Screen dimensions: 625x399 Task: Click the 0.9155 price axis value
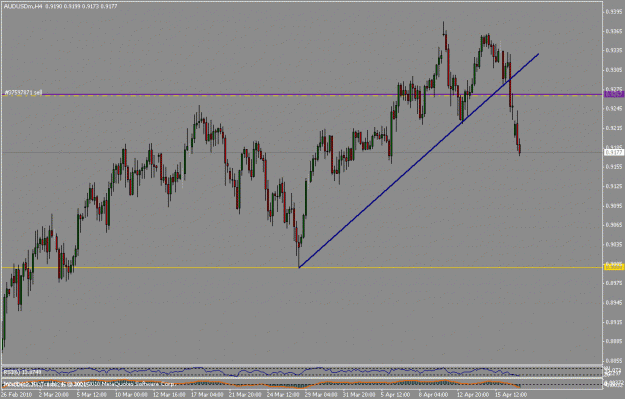tap(614, 167)
